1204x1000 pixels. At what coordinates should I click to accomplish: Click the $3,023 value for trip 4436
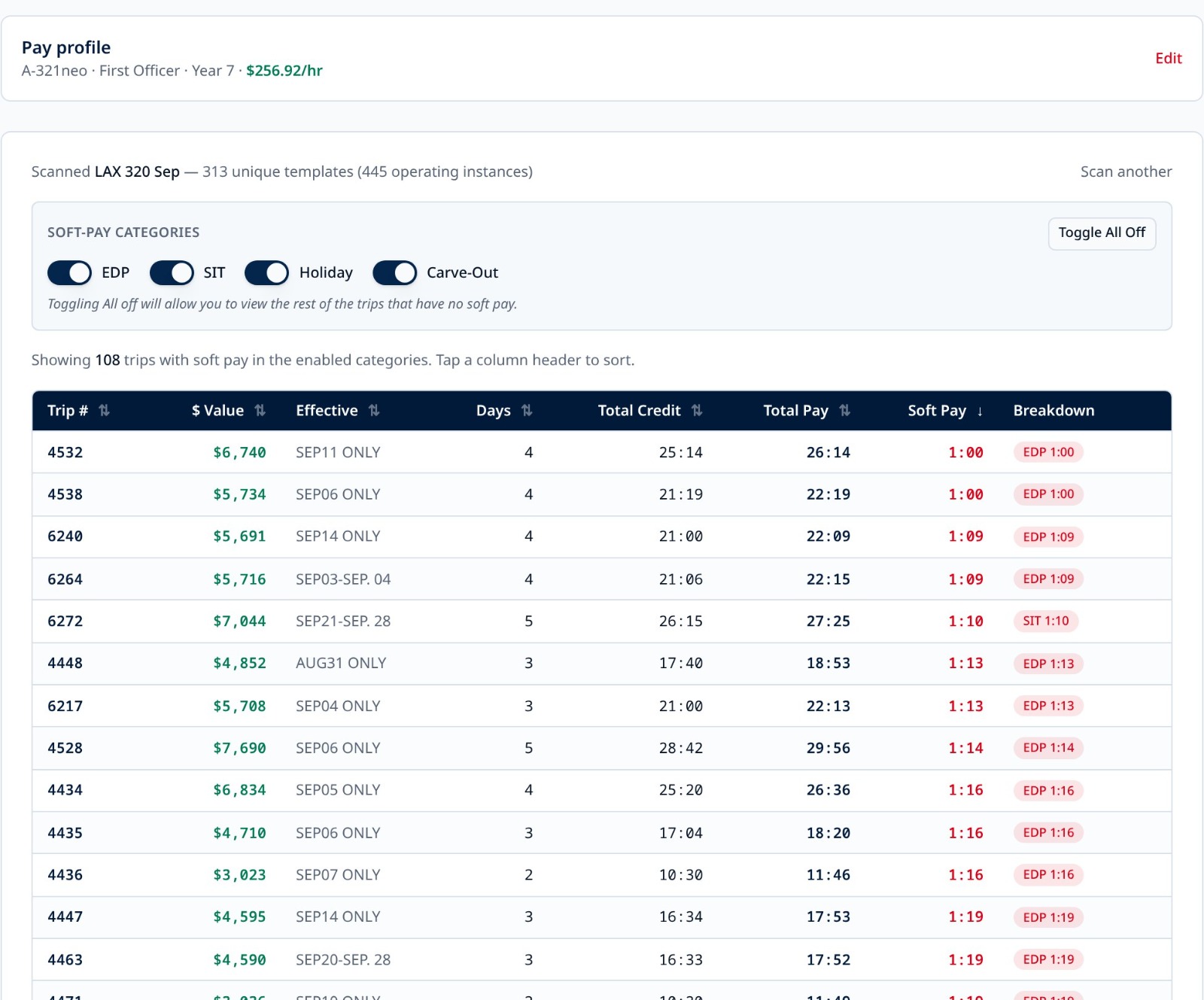tap(239, 875)
